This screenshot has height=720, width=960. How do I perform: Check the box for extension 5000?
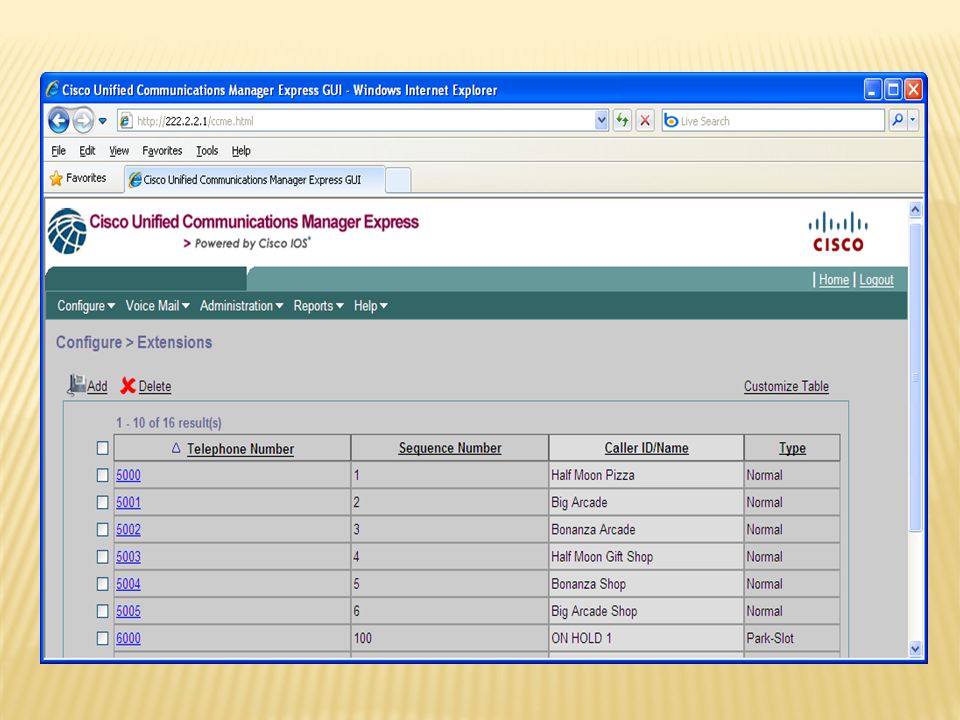102,475
